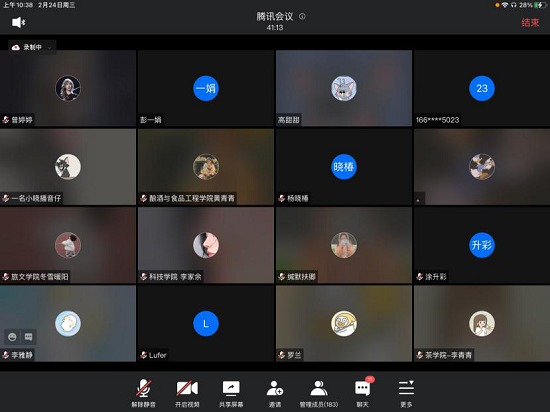The height and width of the screenshot is (412, 550).
Task: Tap the emoji reaction icon on 李雅静 tile
Action: pyautogui.click(x=12, y=337)
